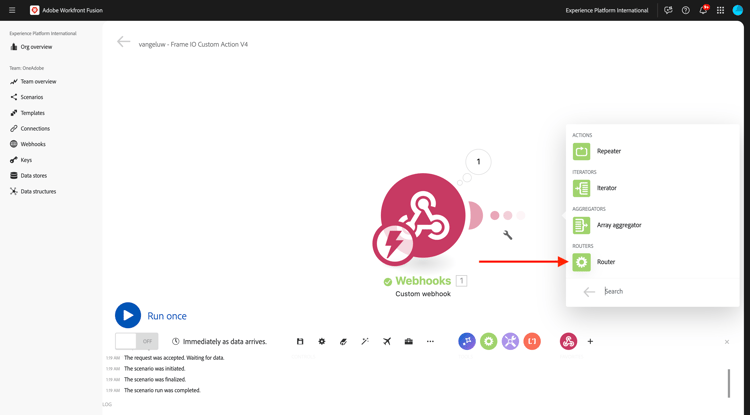750x415 pixels.
Task: Open scenario settings gear in toolbar
Action: (322, 341)
